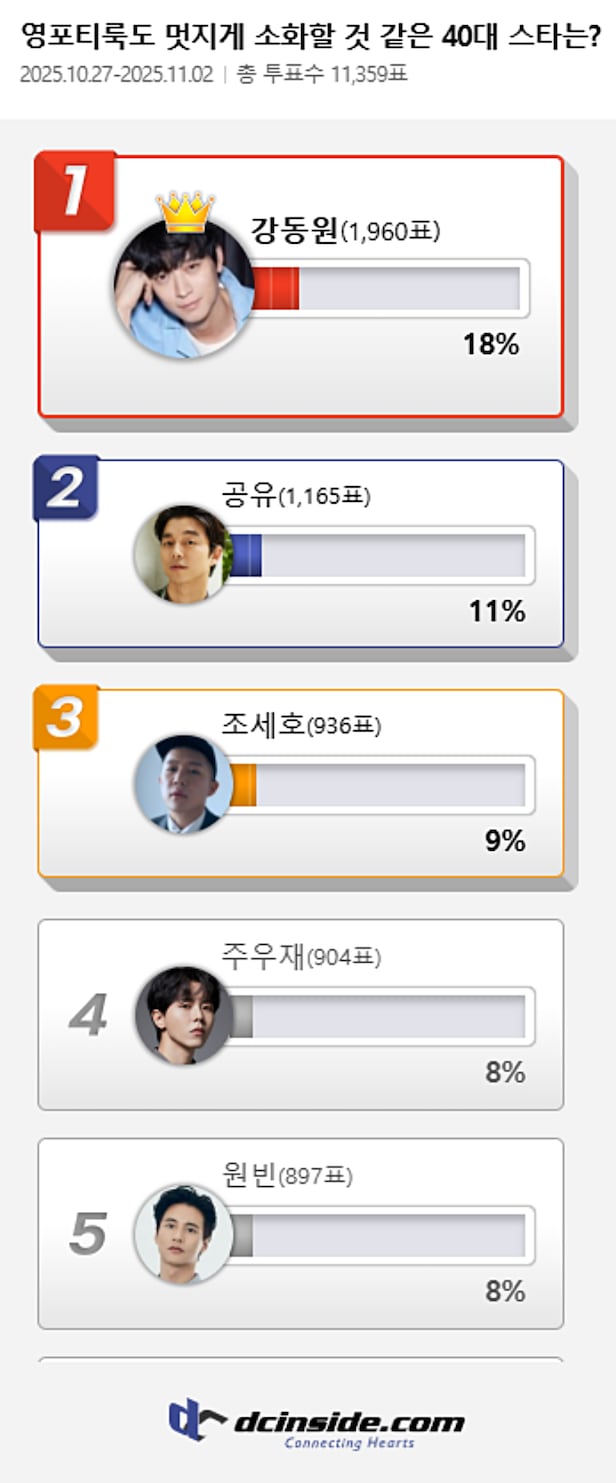The image size is (616, 1483).
Task: Click the orange rank 3 badge
Action: 66,717
